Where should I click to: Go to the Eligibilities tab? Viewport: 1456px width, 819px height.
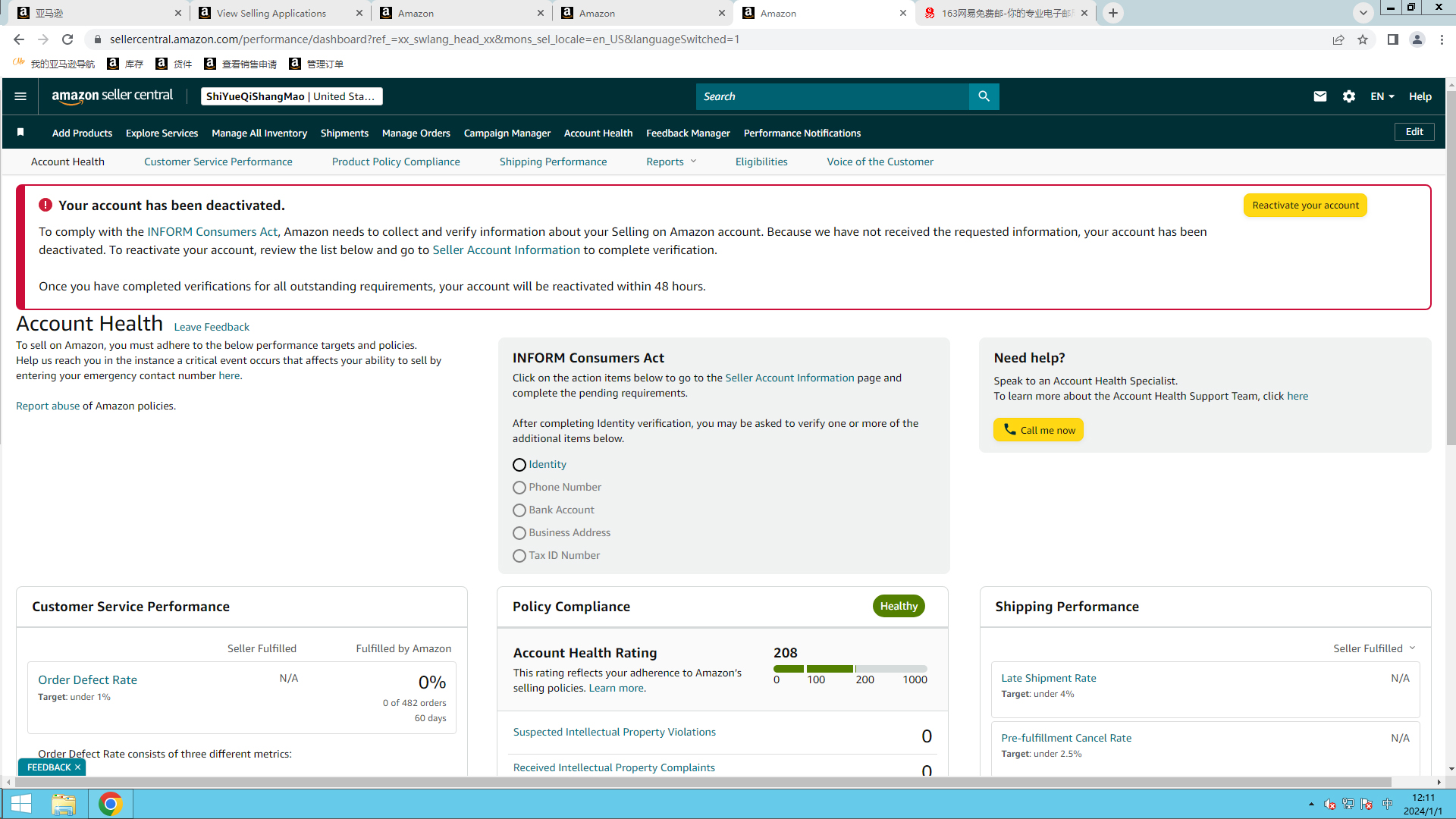[761, 162]
